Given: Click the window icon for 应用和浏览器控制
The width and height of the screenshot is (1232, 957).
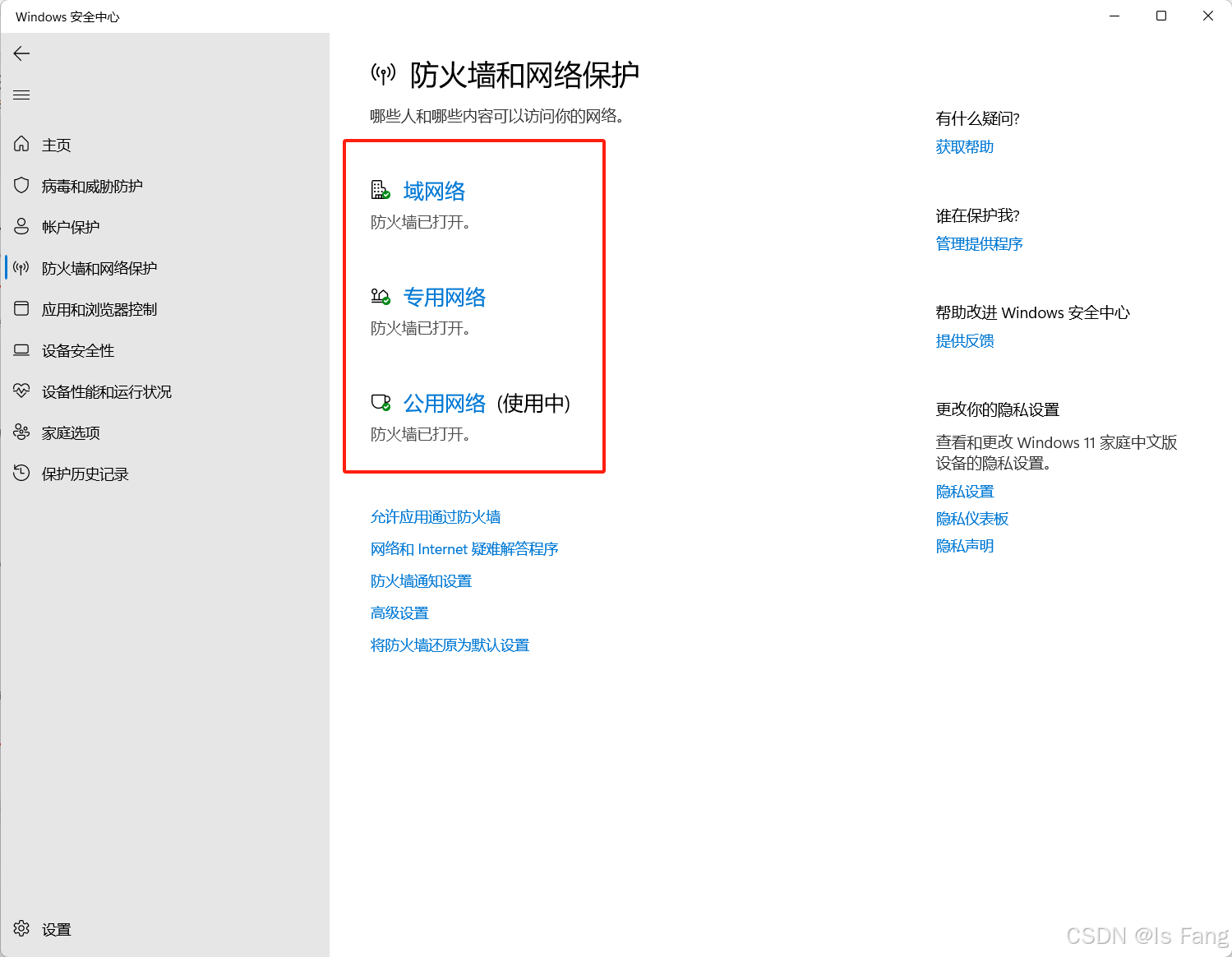Looking at the screenshot, I should [21, 308].
